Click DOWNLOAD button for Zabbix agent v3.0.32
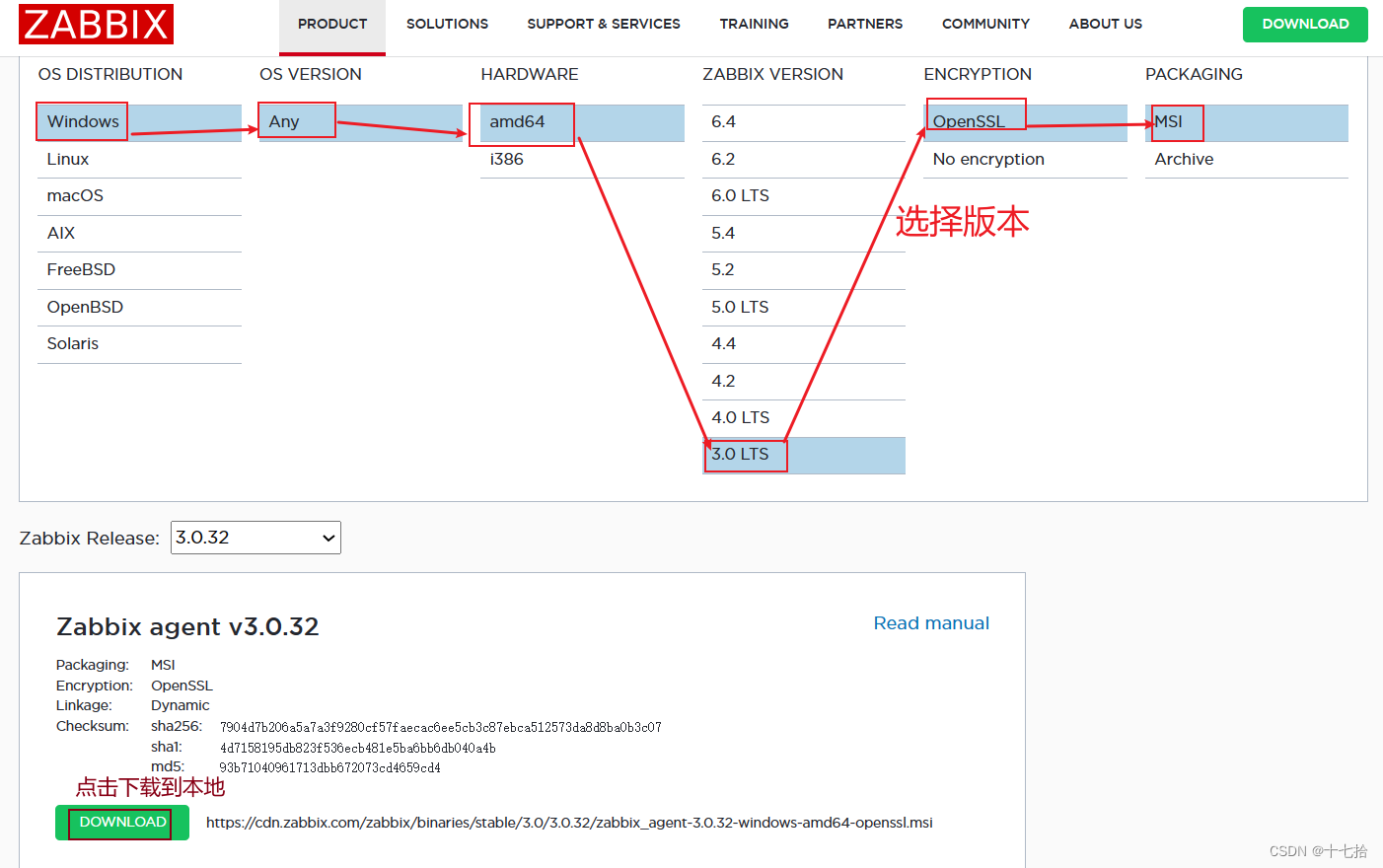 [x=122, y=823]
